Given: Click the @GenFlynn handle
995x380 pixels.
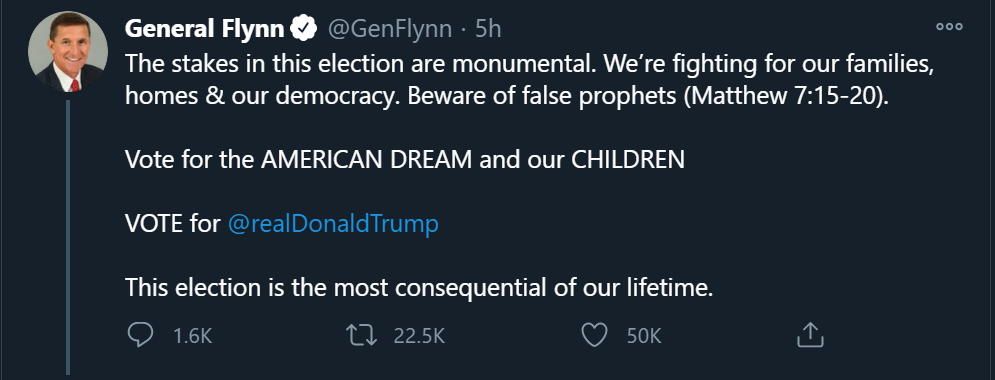Looking at the screenshot, I should [388, 29].
